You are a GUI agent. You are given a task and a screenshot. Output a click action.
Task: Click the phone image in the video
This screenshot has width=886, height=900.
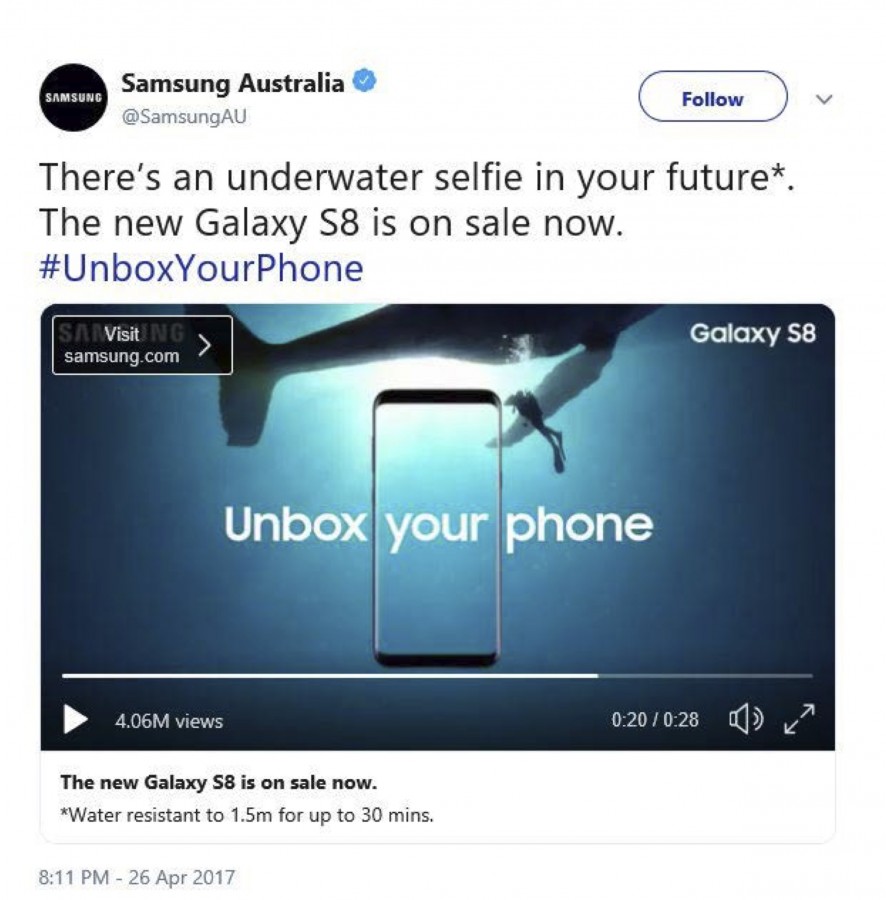437,527
